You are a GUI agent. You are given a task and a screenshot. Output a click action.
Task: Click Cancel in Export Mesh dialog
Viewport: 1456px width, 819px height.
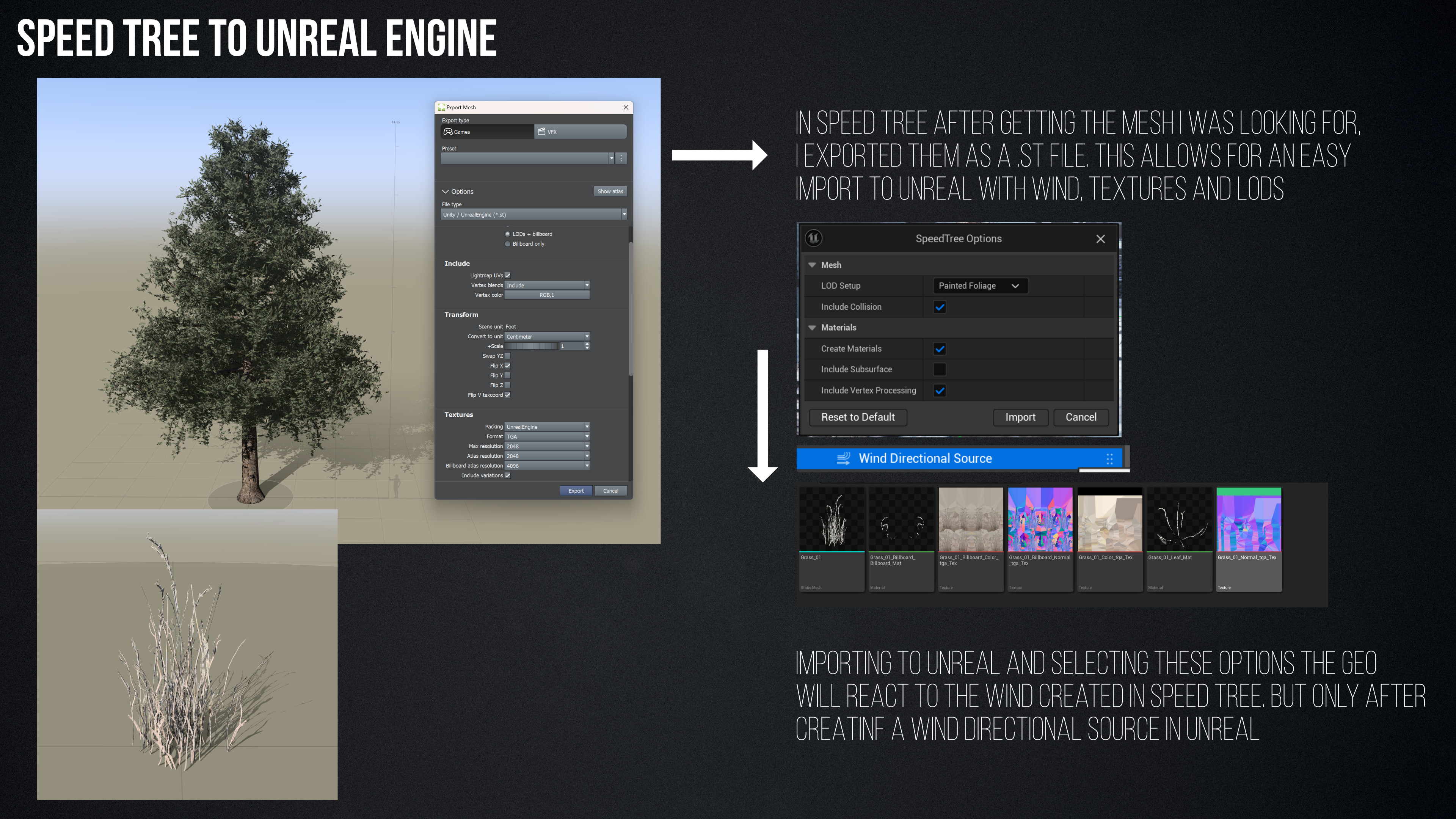[x=610, y=491]
